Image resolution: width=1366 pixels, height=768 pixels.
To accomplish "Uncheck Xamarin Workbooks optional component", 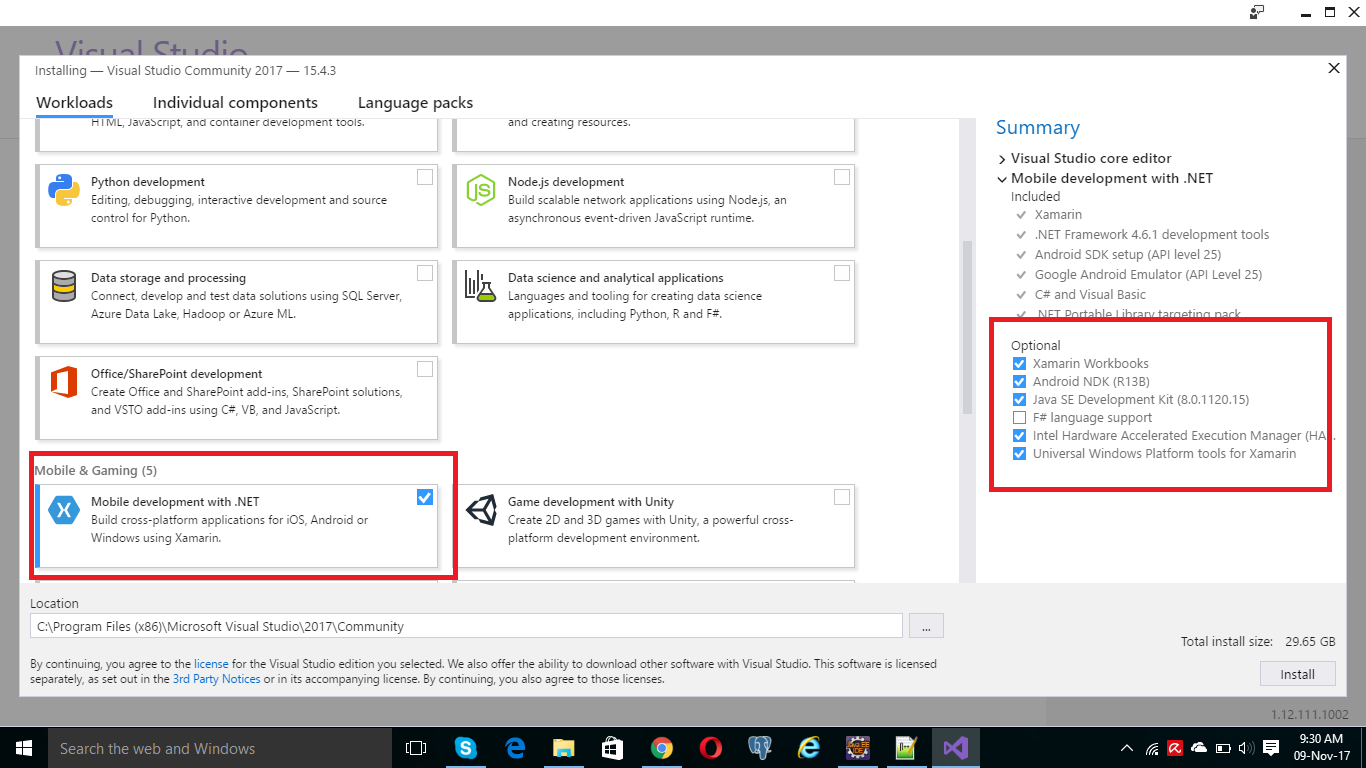I will click(1019, 363).
